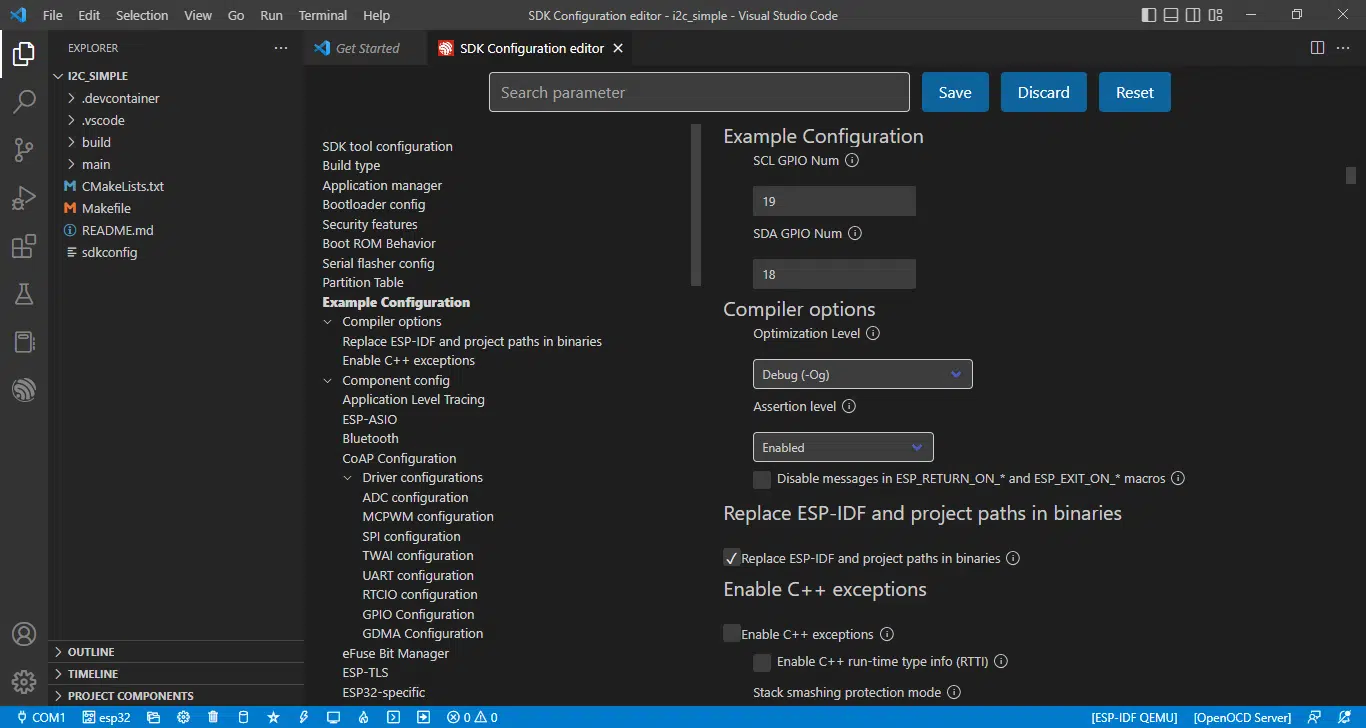Click build project cylinder icon in status bar
This screenshot has height=728, width=1366.
click(x=243, y=717)
